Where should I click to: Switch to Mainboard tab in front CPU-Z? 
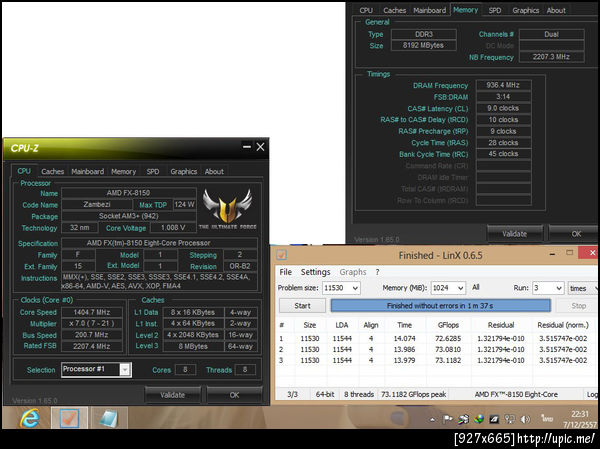click(x=87, y=171)
